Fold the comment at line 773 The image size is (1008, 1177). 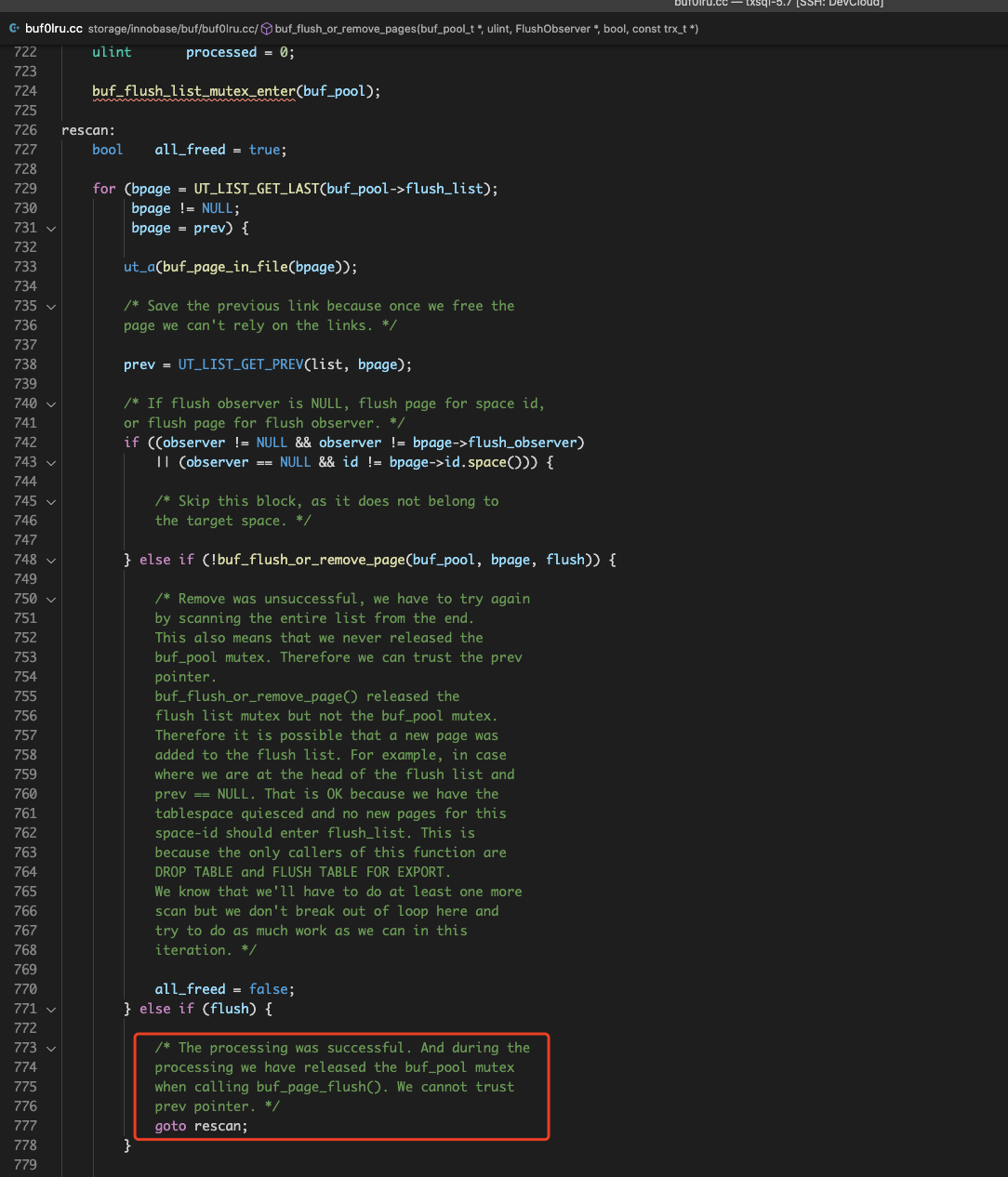(x=51, y=1048)
